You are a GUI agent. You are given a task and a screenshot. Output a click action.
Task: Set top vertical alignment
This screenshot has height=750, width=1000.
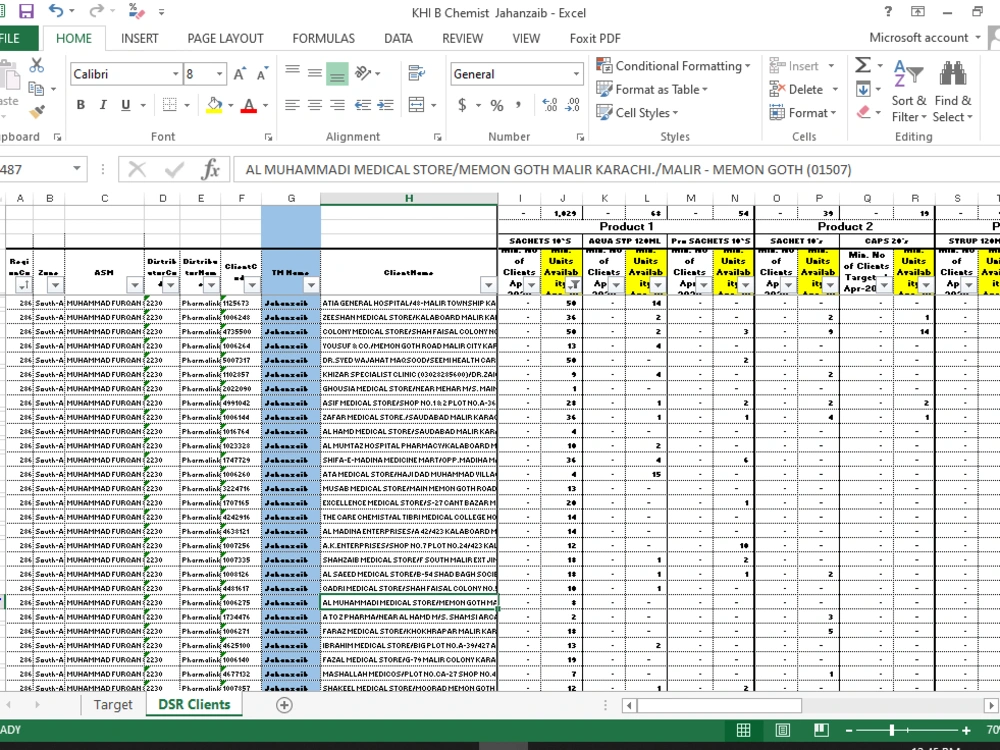293,73
